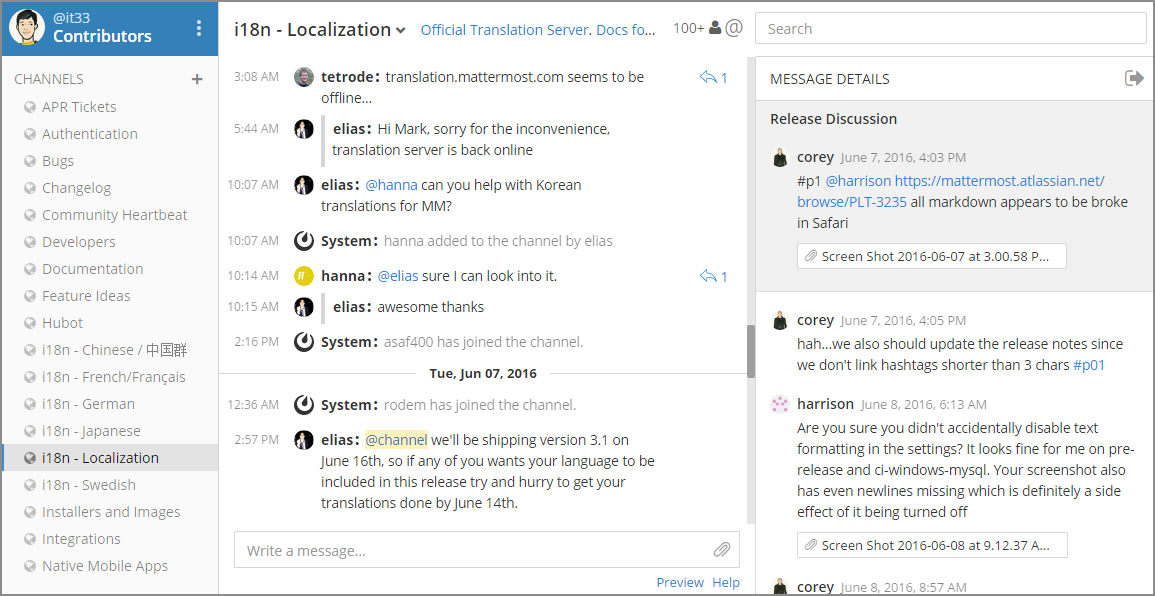Click the @channel mention highlight

(396, 440)
